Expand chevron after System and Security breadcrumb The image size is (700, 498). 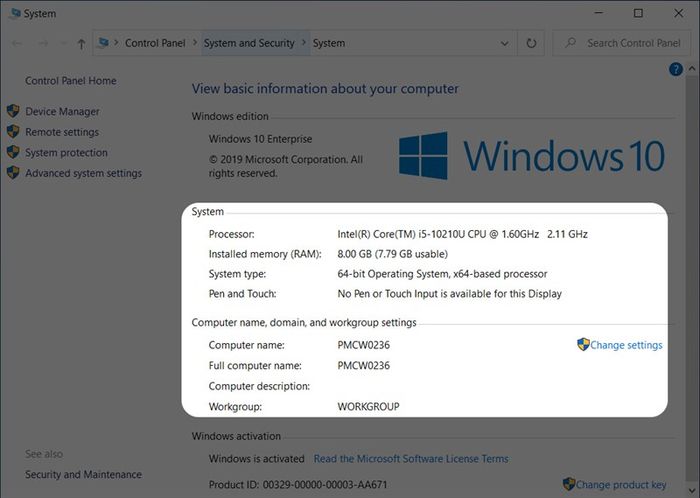304,43
